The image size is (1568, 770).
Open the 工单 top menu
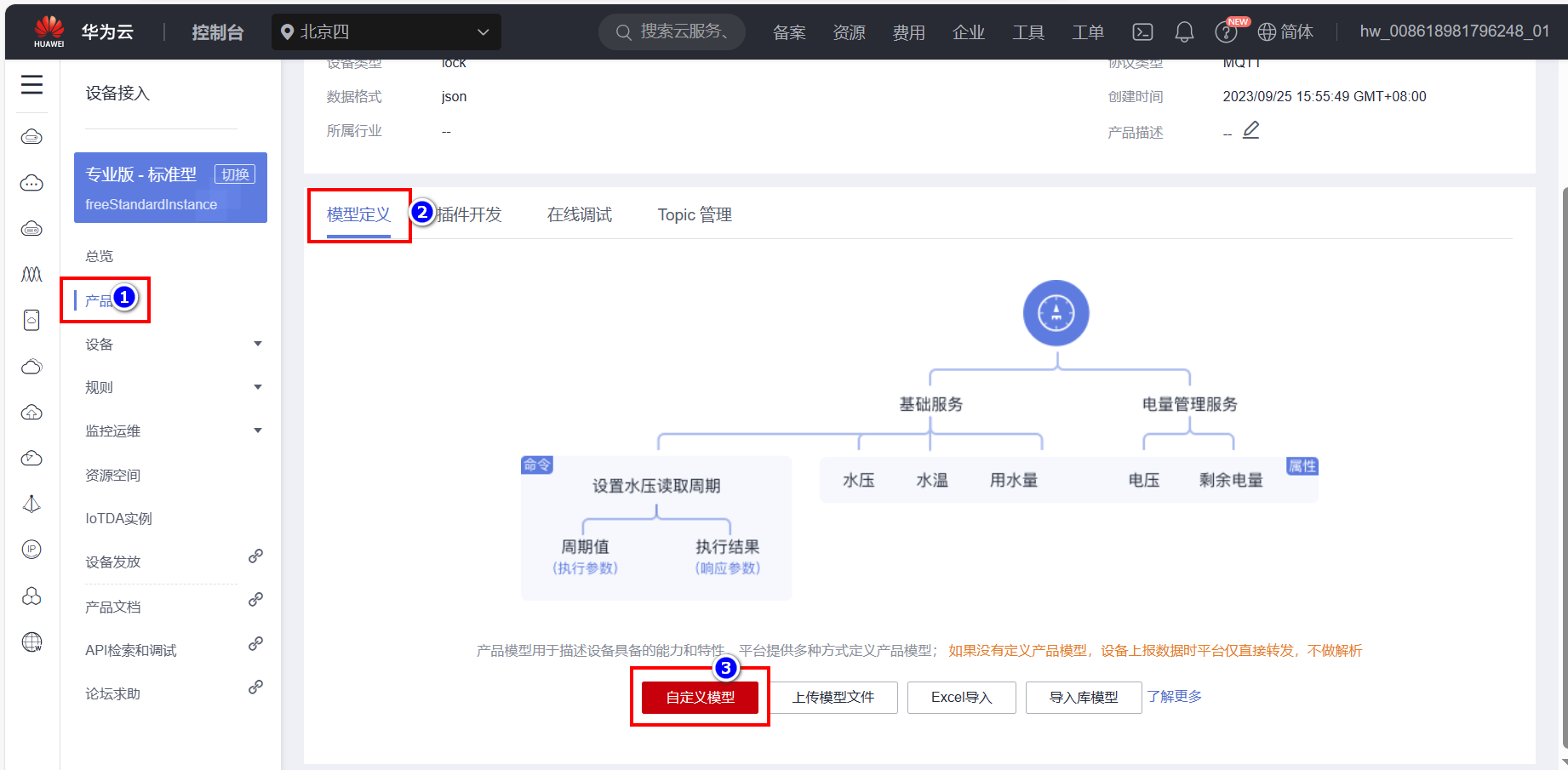(x=1088, y=32)
